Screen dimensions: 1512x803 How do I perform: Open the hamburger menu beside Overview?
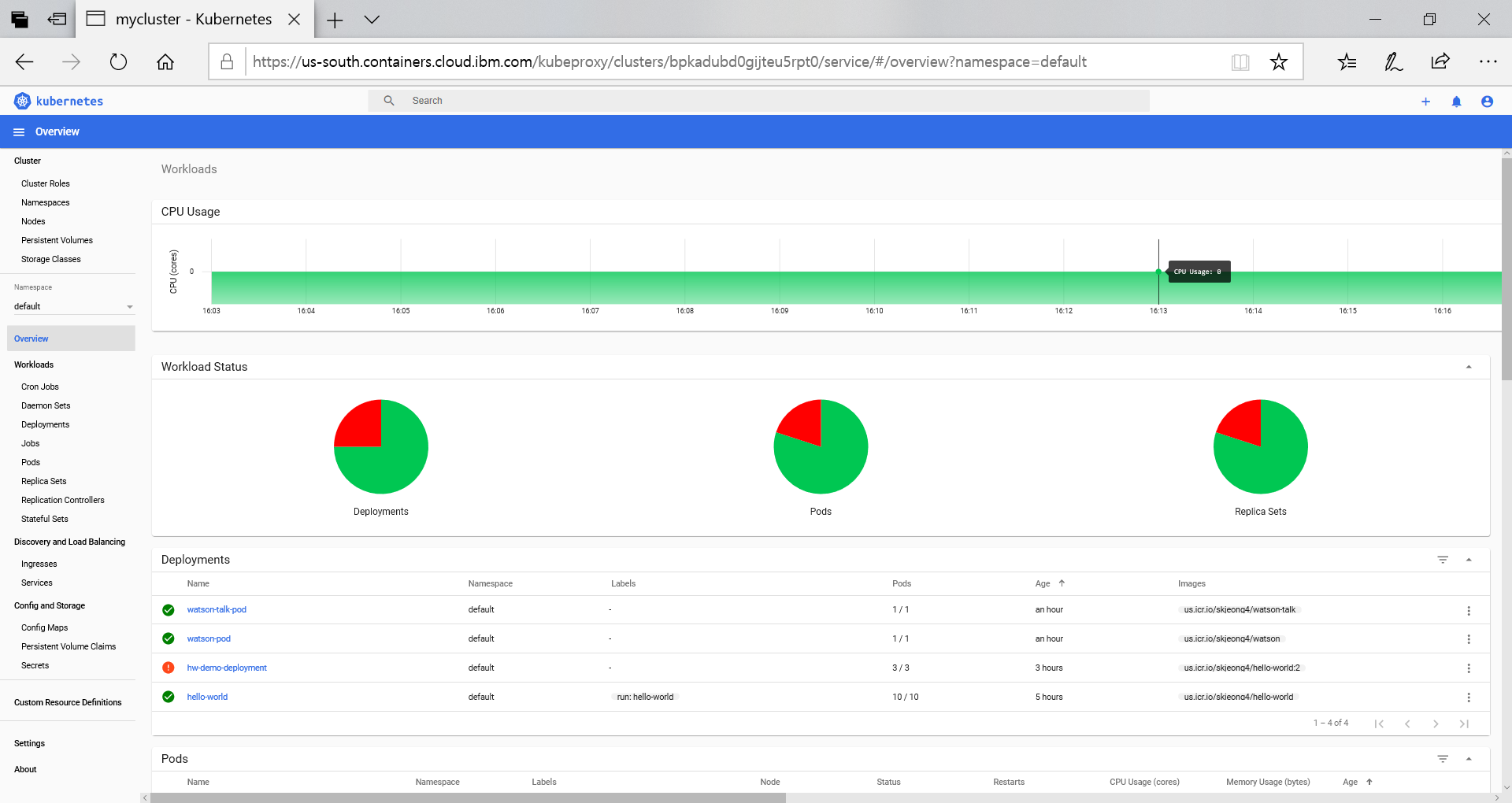pos(19,132)
